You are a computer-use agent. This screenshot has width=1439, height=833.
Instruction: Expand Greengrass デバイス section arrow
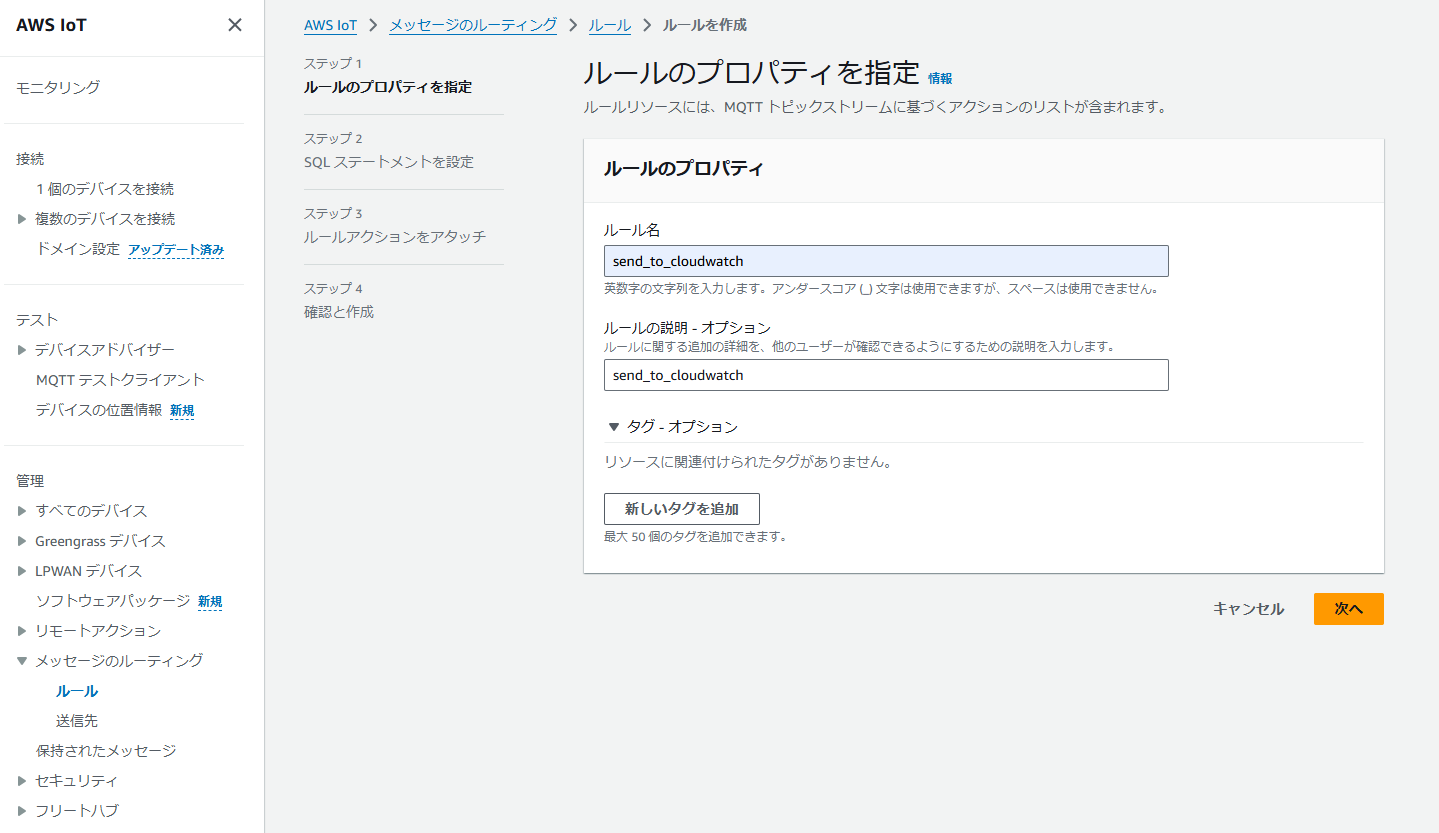22,541
